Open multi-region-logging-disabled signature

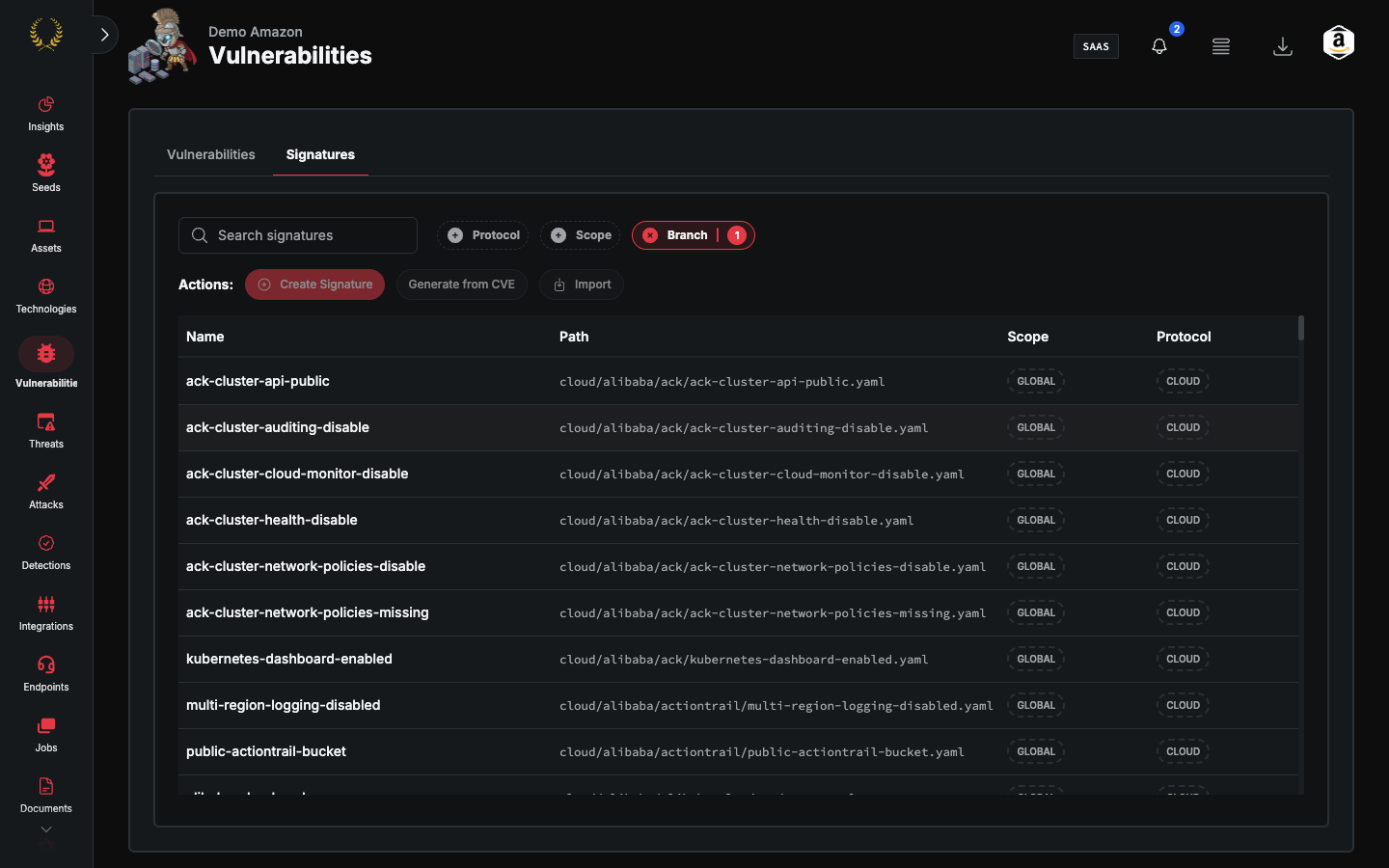(284, 705)
